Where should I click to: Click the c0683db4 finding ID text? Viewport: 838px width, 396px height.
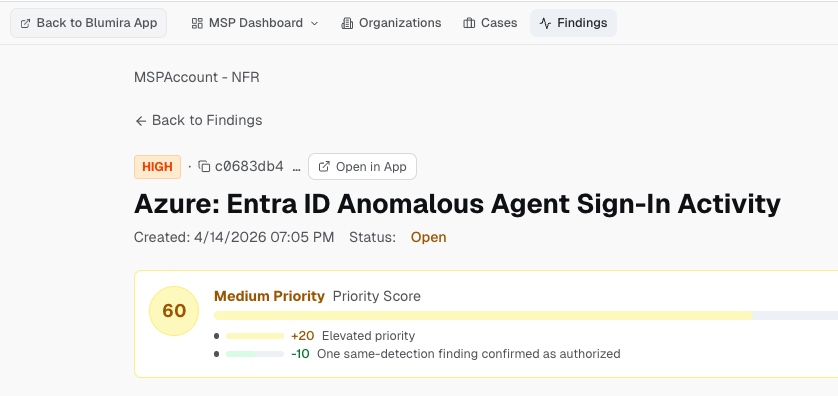(x=249, y=166)
